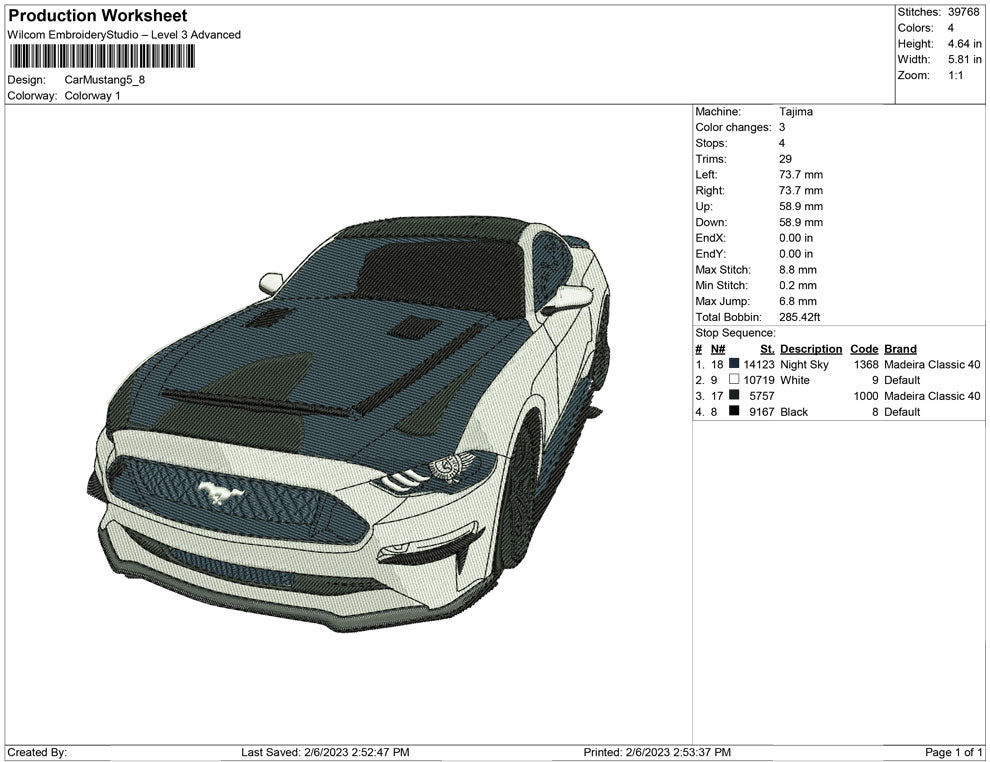Click the Black thread color swatch
The height and width of the screenshot is (762, 990).
point(734,412)
